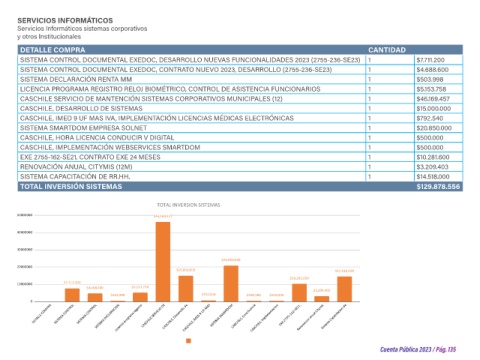Viewport: 480px width, 360px height.
Task: Click the orange legend square below the chart
Action: click(x=188, y=341)
